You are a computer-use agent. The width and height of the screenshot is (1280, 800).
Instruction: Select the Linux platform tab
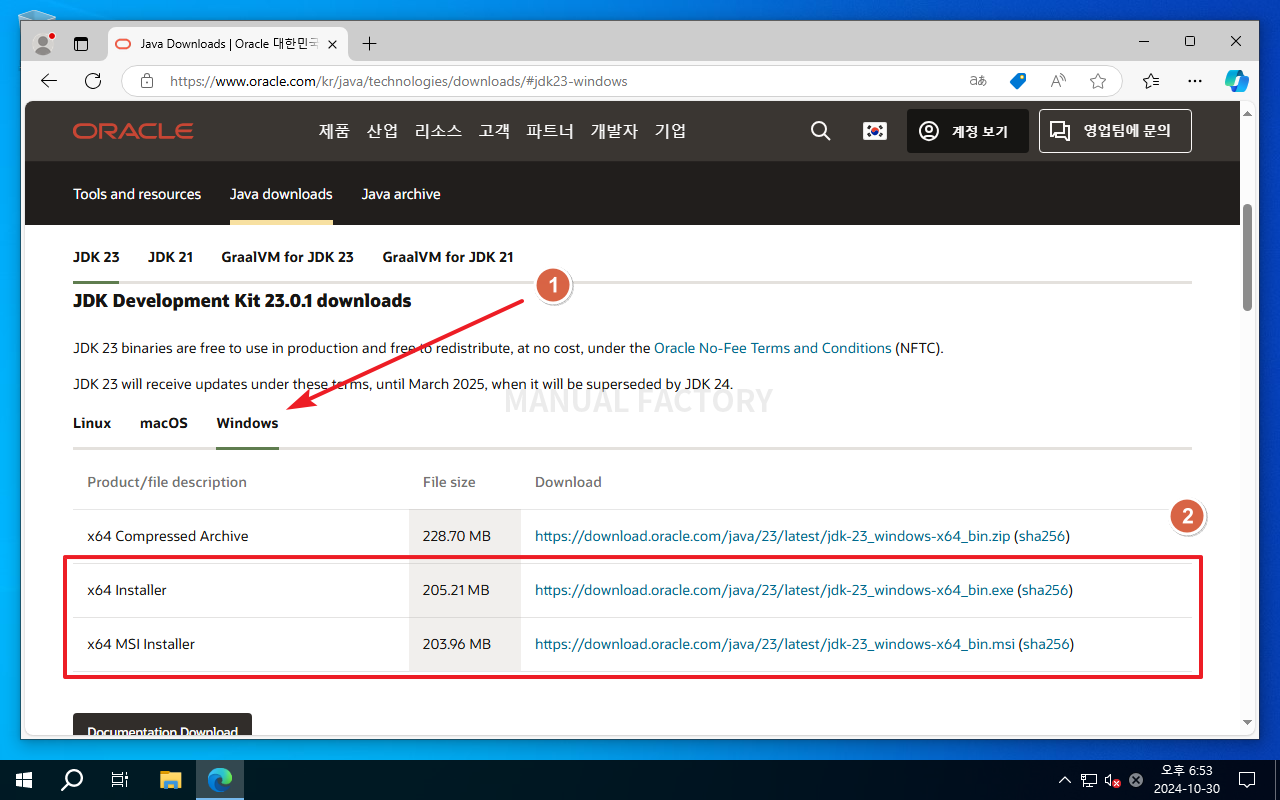click(92, 423)
